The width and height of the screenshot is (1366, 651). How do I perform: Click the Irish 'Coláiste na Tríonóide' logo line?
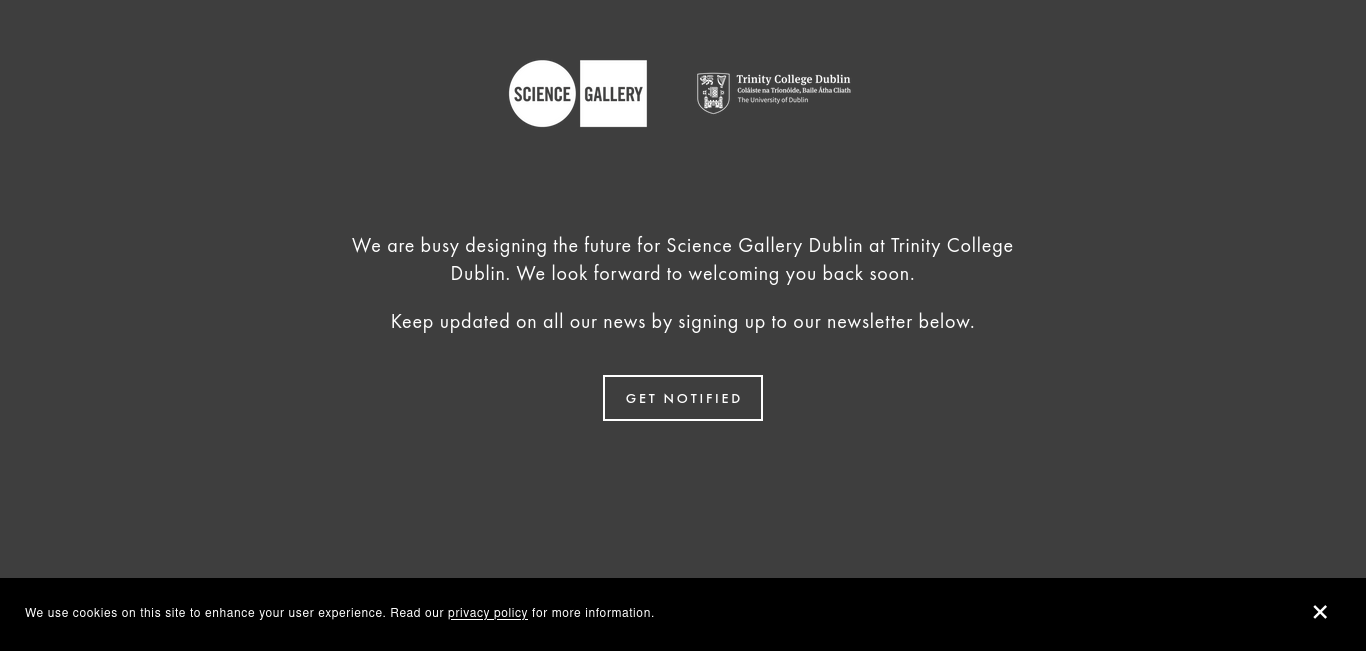(794, 90)
